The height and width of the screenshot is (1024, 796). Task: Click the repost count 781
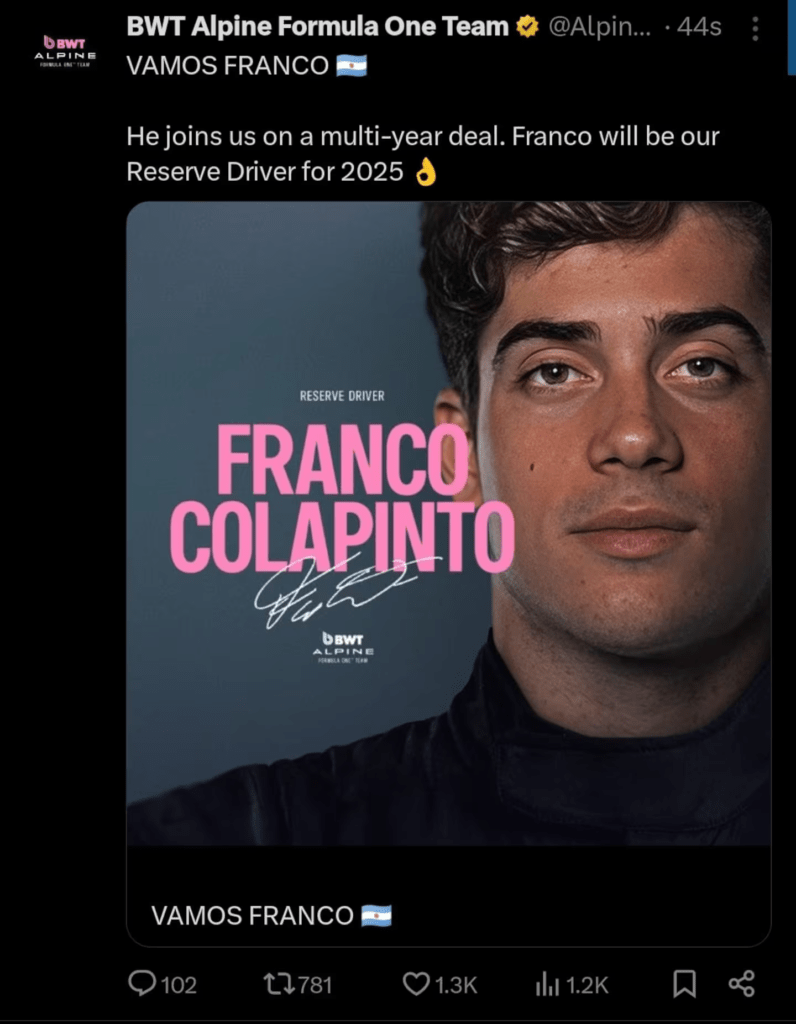[x=314, y=985]
